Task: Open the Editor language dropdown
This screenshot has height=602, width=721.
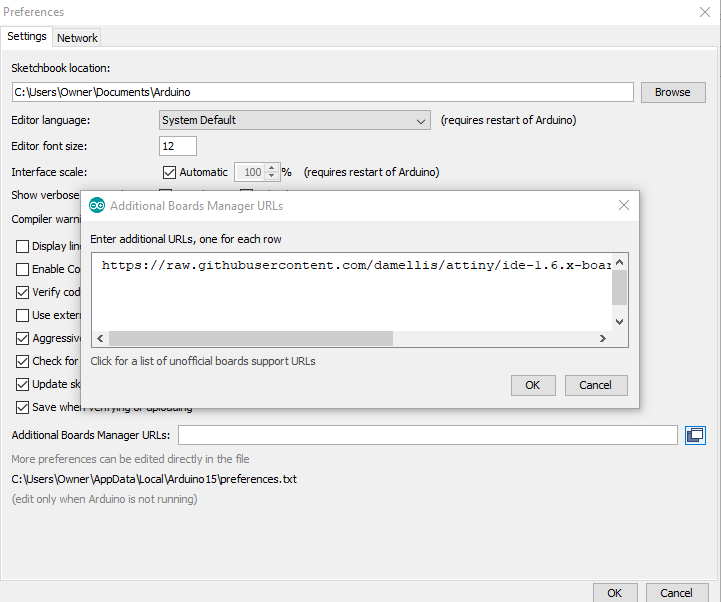Action: (x=295, y=120)
